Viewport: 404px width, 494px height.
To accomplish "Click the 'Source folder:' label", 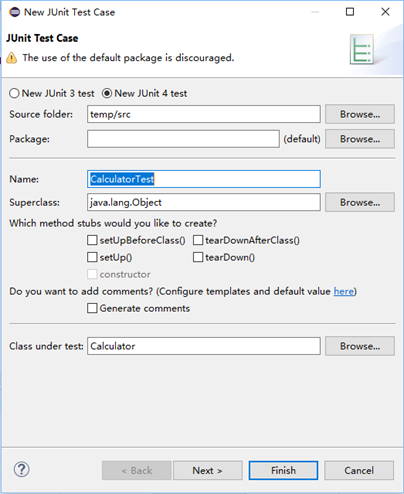I will click(41, 114).
